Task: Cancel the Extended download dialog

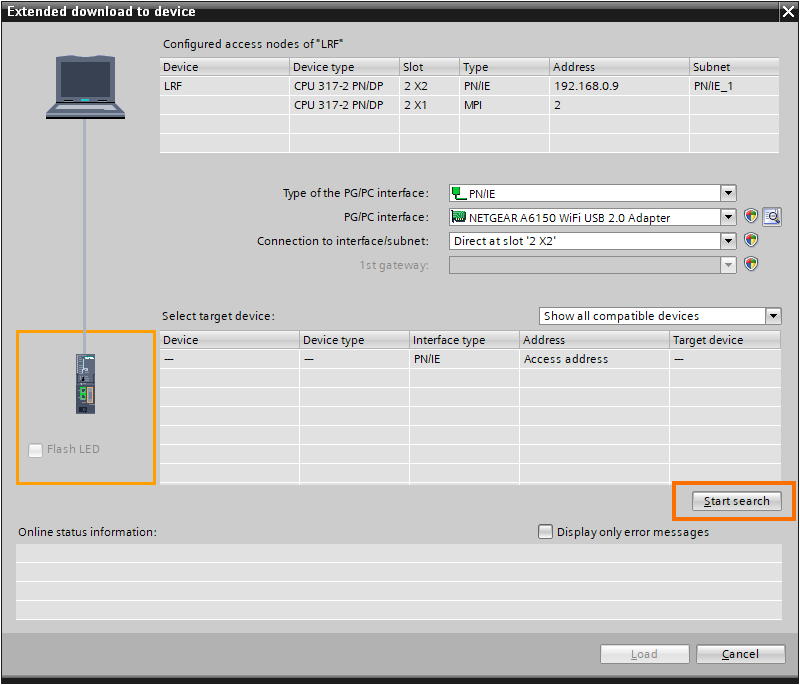Action: tap(740, 653)
